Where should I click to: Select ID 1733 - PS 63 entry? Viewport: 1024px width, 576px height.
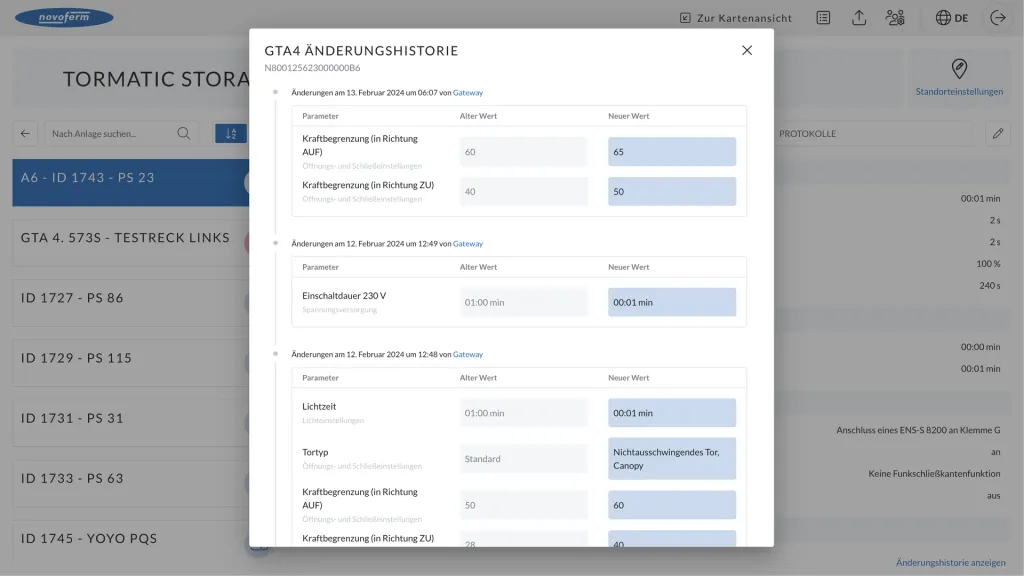click(131, 483)
